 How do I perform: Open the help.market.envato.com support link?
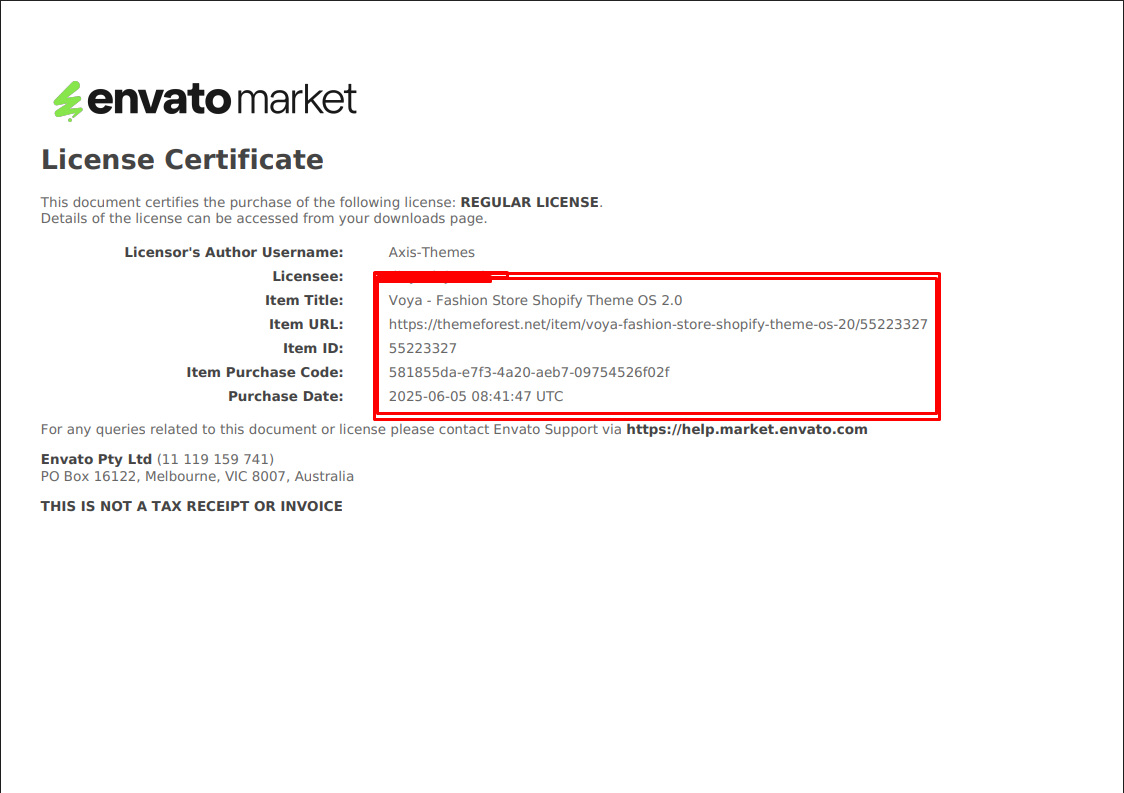746,429
